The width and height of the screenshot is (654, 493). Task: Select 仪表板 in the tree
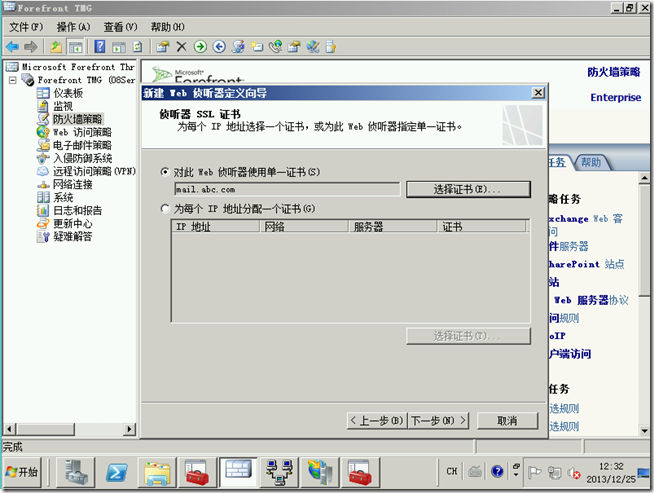(68, 93)
